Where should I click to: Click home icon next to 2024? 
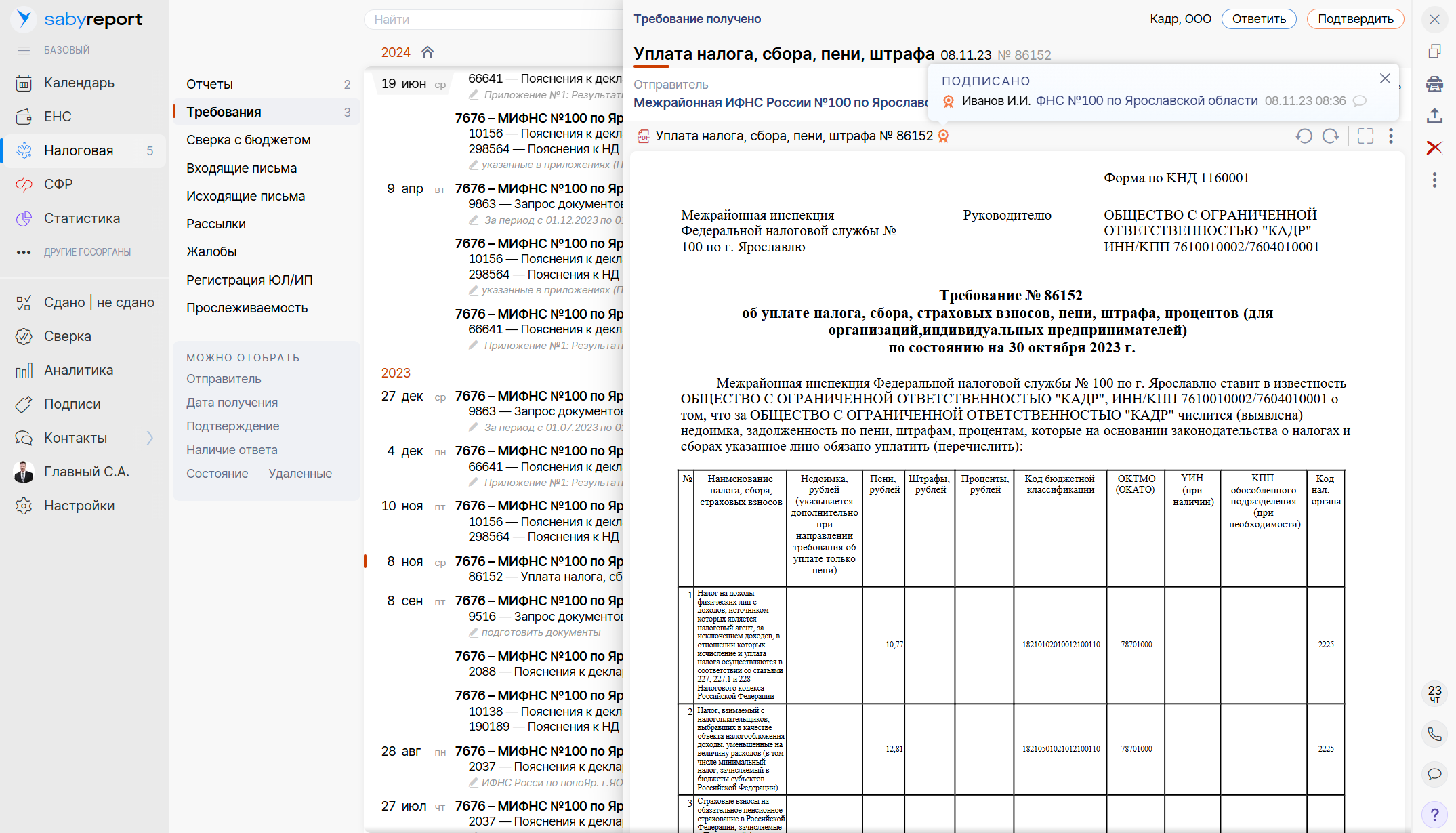428,52
